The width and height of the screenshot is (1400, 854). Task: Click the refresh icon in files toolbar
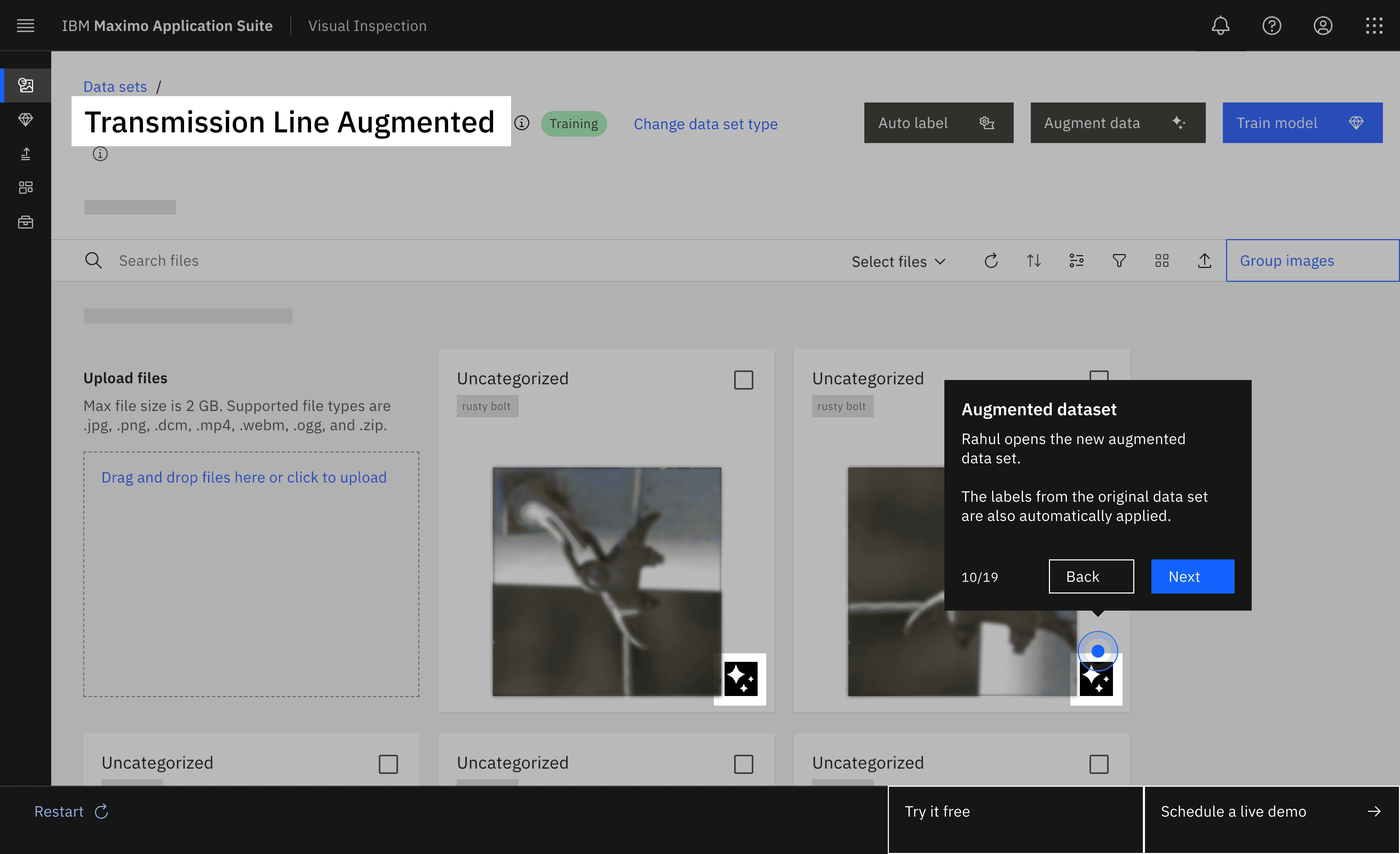click(x=991, y=261)
